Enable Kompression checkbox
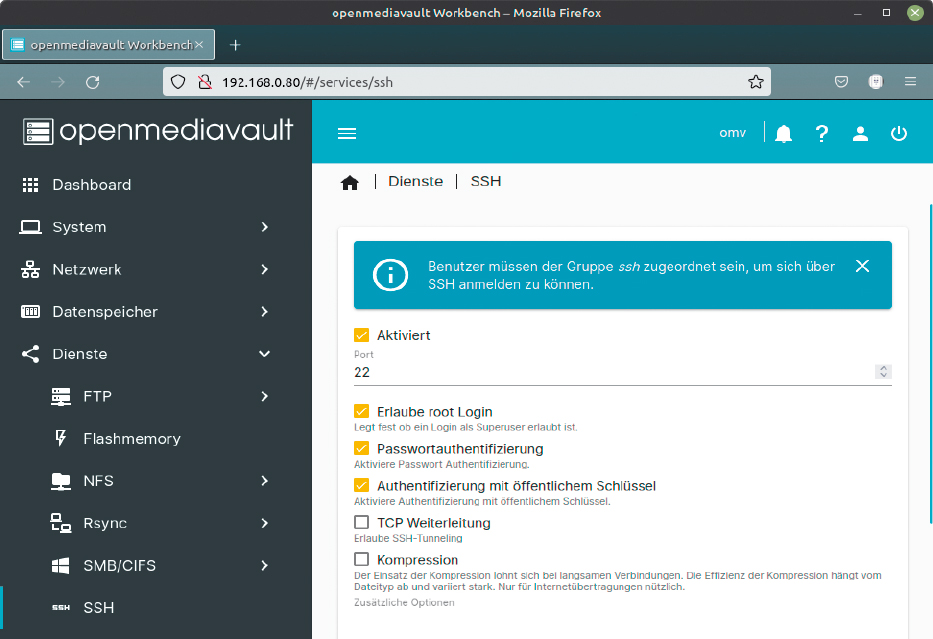The width and height of the screenshot is (933, 639). 361,559
